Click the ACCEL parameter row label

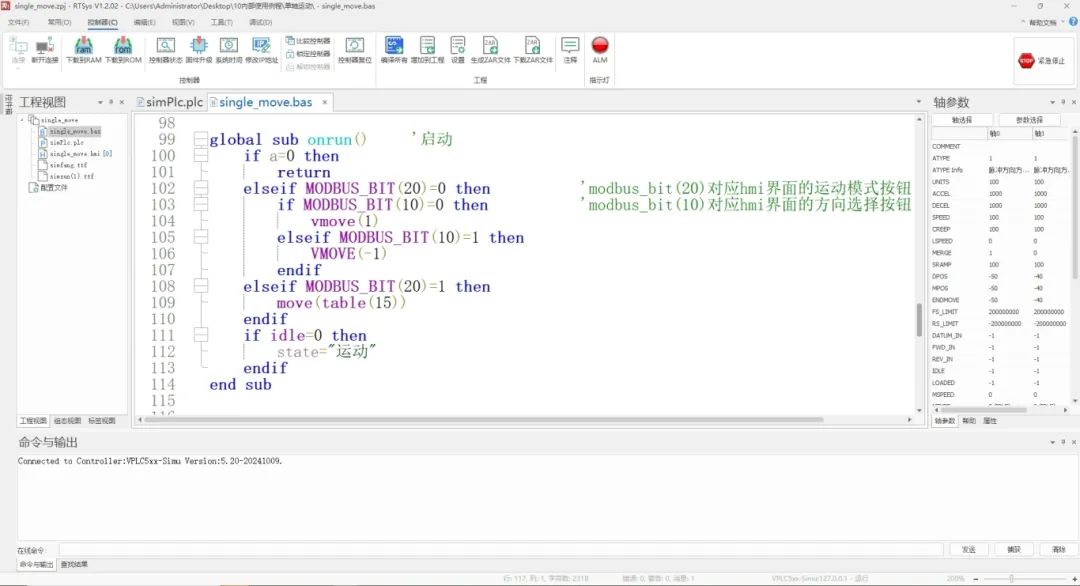(941, 194)
